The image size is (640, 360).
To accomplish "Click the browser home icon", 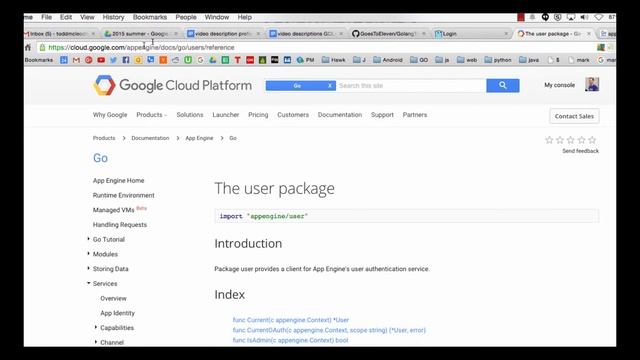I will (x=28, y=47).
